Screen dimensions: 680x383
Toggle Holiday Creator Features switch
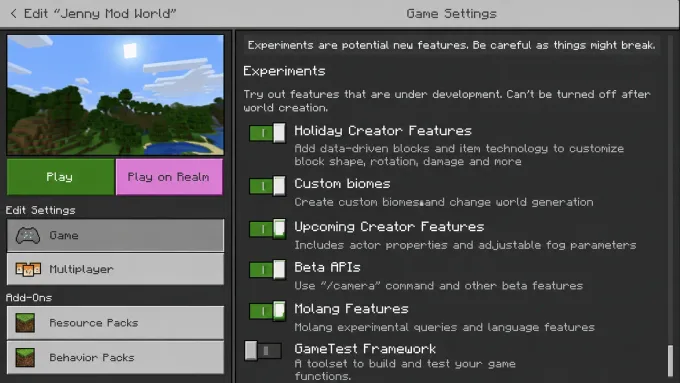tap(267, 133)
